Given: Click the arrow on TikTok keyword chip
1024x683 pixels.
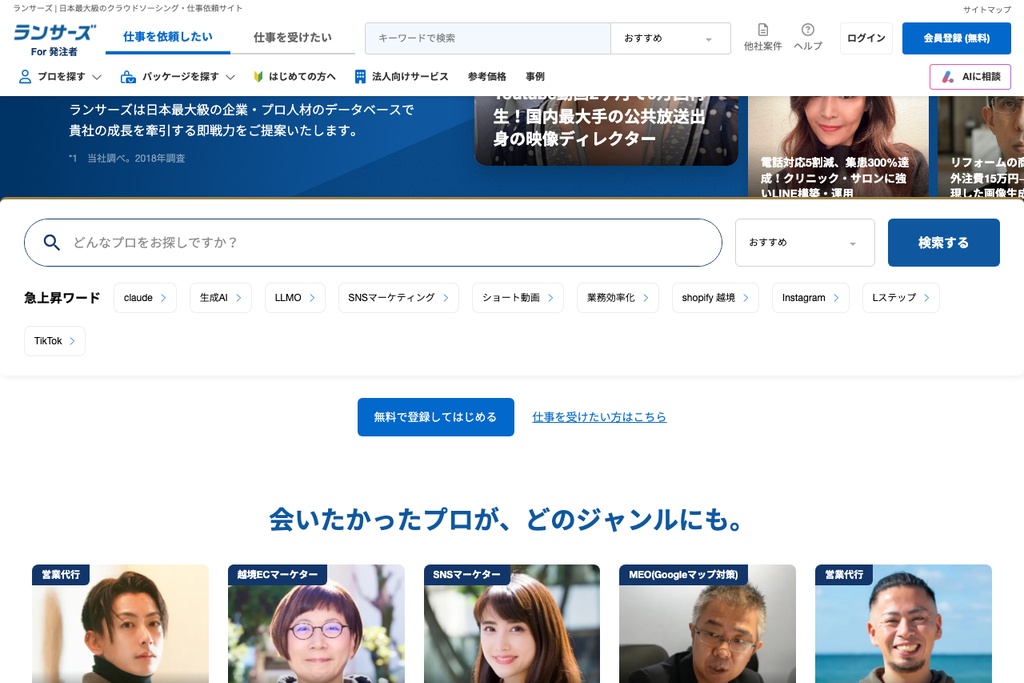Looking at the screenshot, I should point(72,341).
